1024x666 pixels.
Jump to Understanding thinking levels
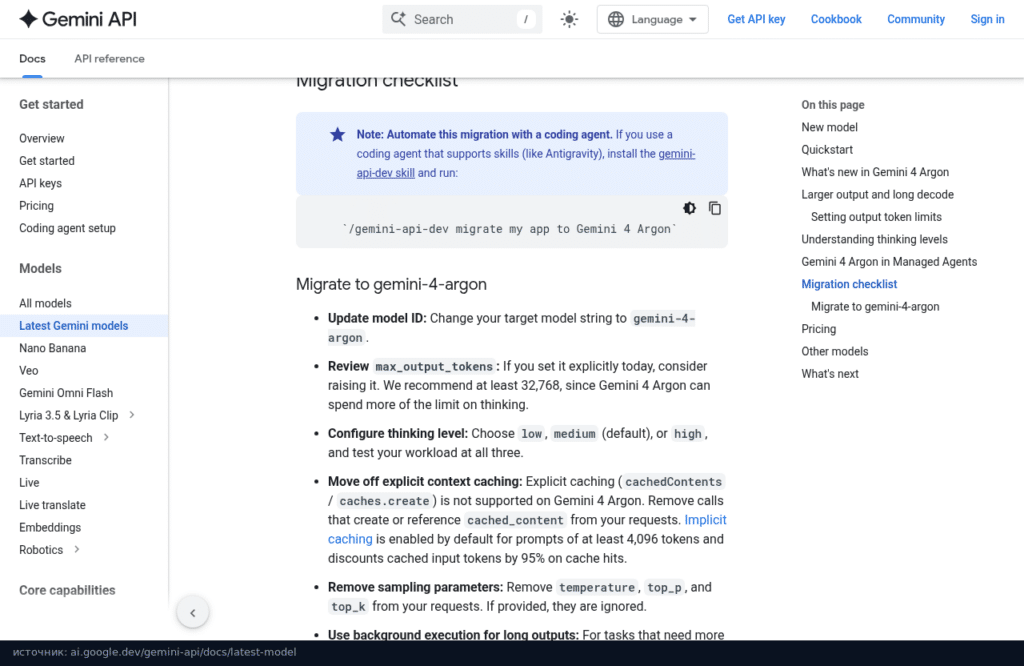point(874,239)
